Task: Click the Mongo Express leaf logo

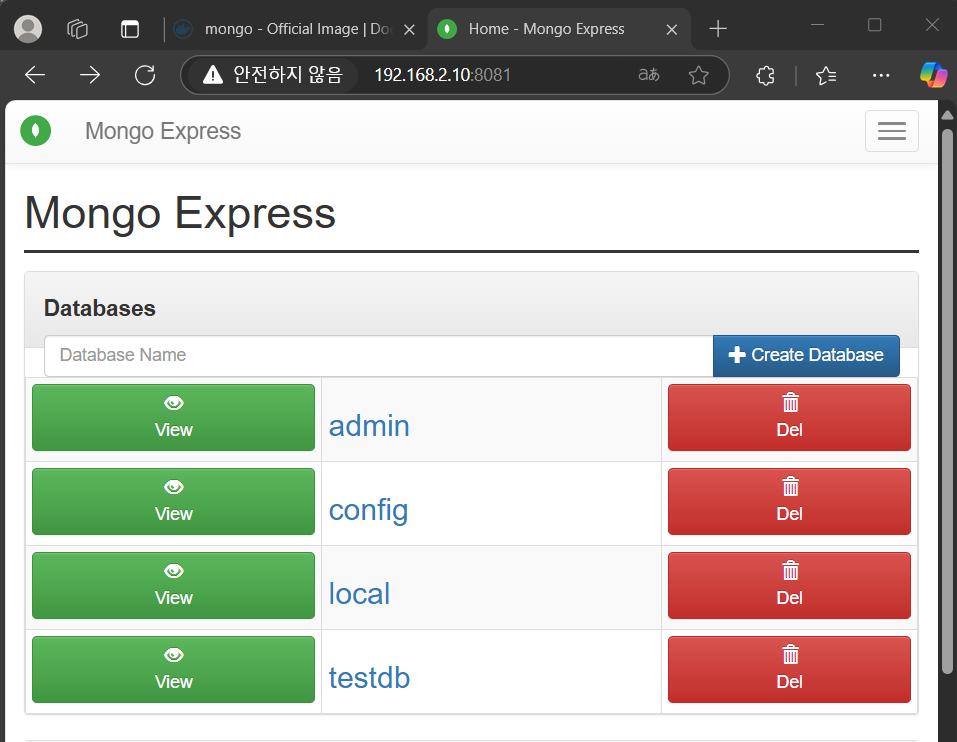Action: (35, 131)
